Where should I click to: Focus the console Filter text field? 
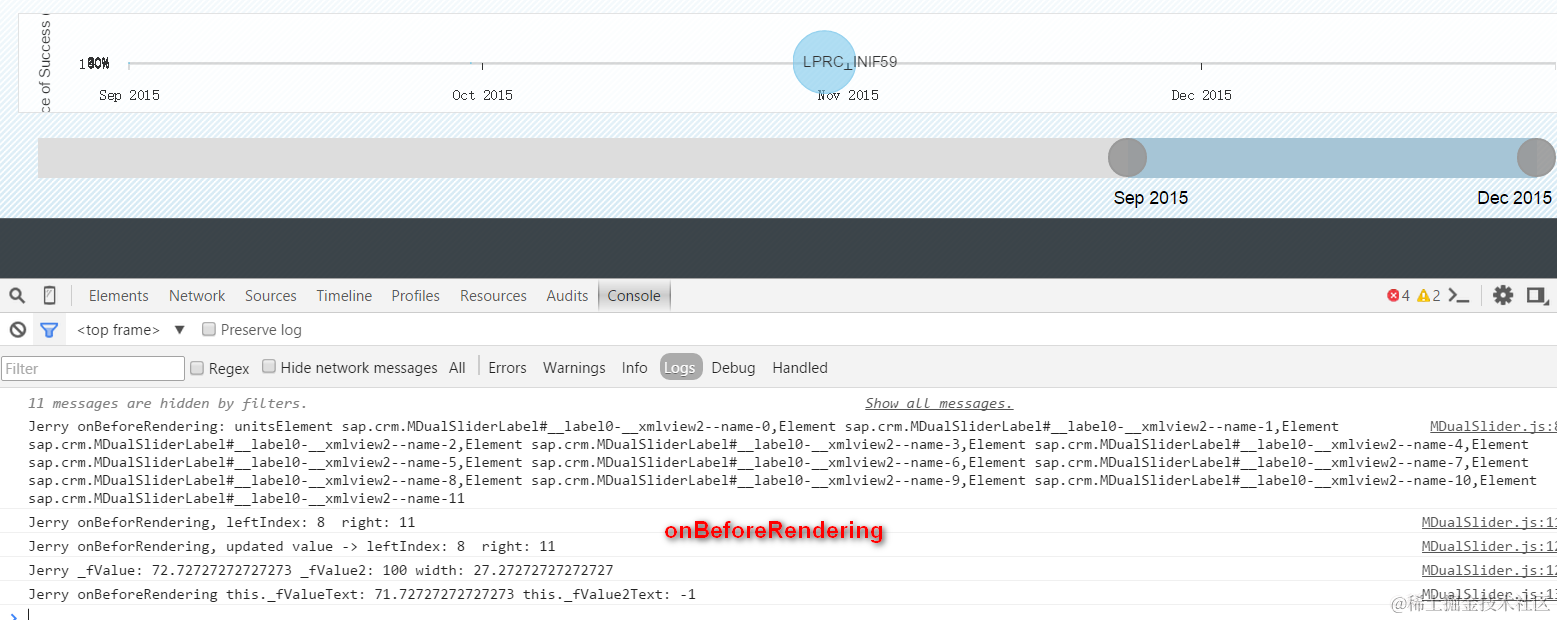point(93,368)
